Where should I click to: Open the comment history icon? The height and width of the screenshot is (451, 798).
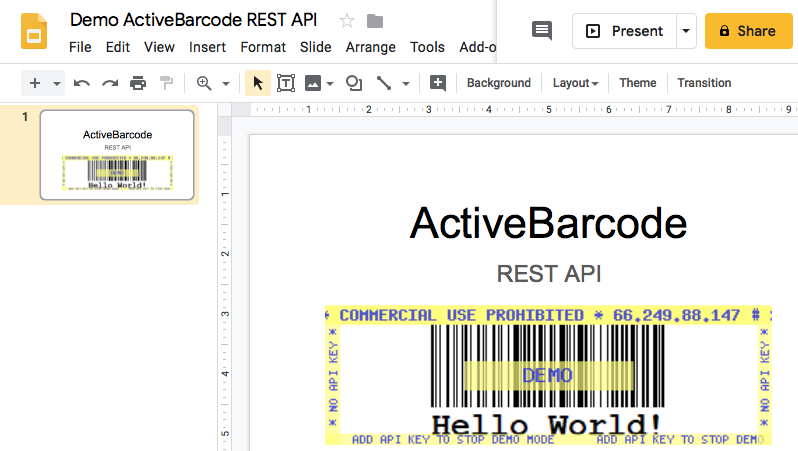coord(542,31)
